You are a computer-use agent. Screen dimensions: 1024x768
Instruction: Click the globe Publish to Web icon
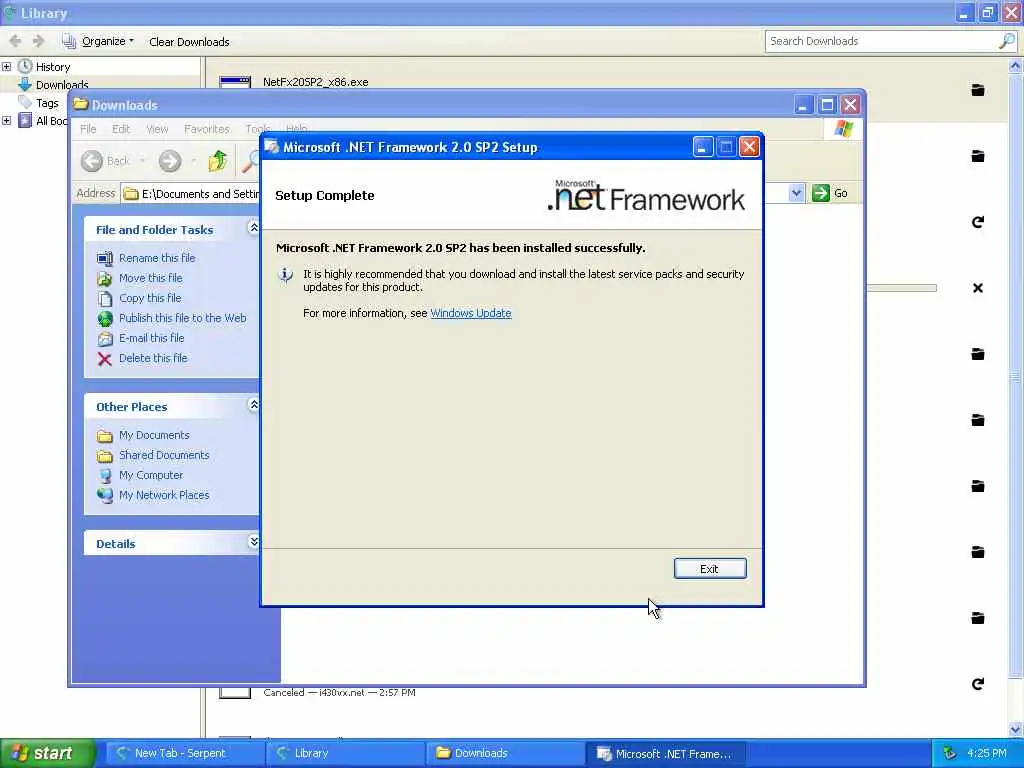pos(104,319)
